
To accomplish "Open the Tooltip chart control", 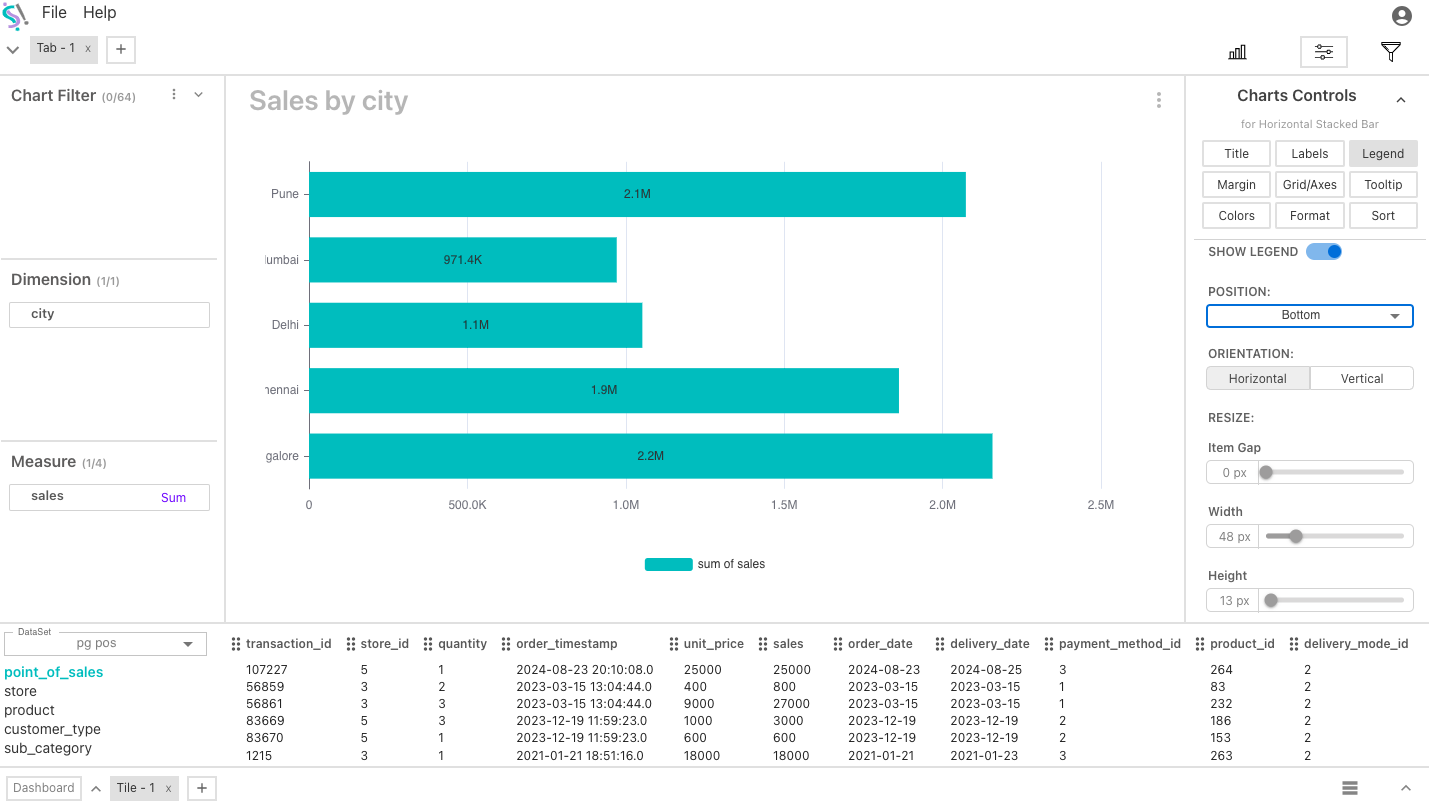I will pyautogui.click(x=1383, y=184).
